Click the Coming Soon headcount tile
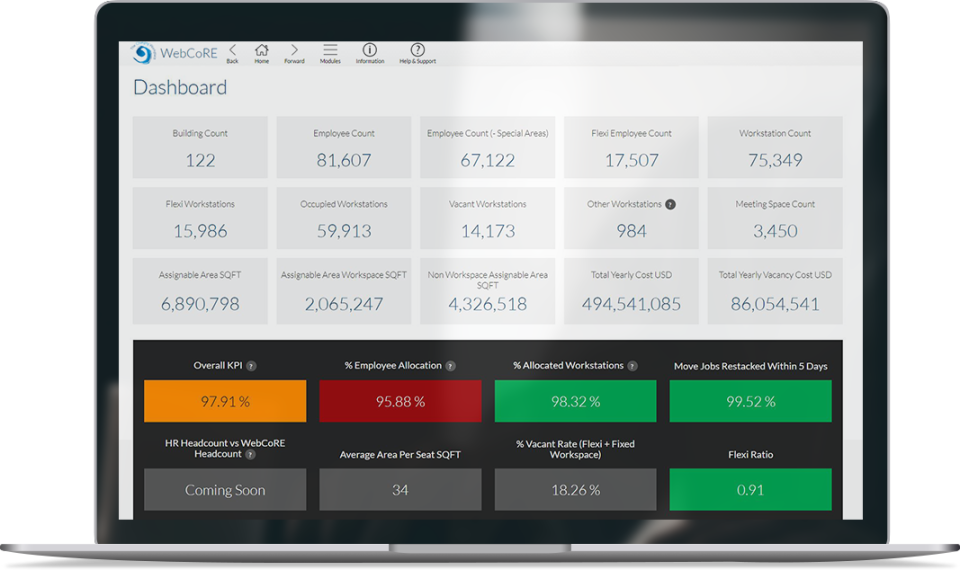The width and height of the screenshot is (960, 570). [x=225, y=490]
